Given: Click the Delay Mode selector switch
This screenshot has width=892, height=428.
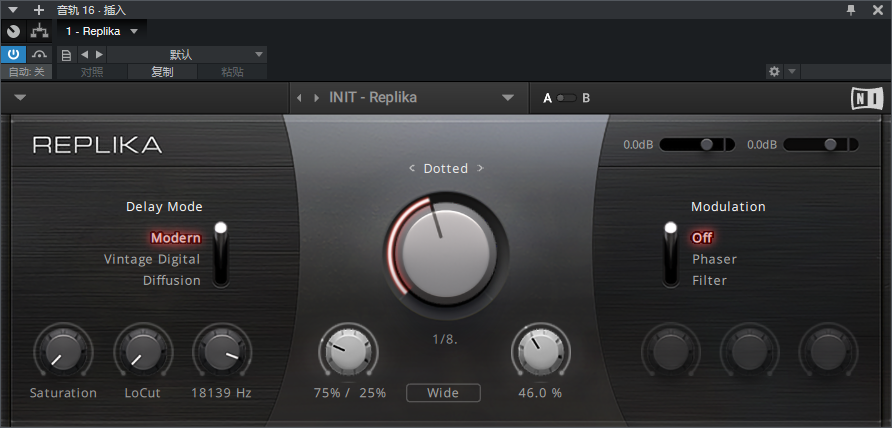Looking at the screenshot, I should pos(221,254).
